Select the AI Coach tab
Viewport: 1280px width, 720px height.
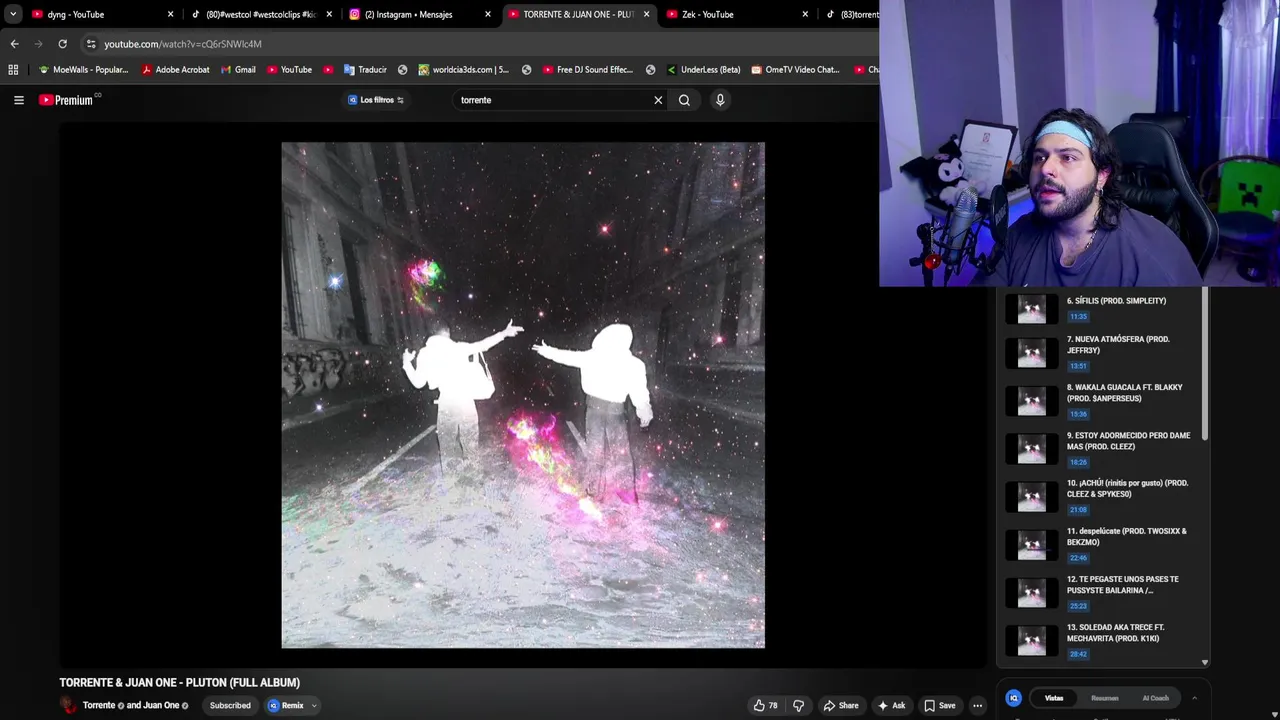pos(1155,698)
